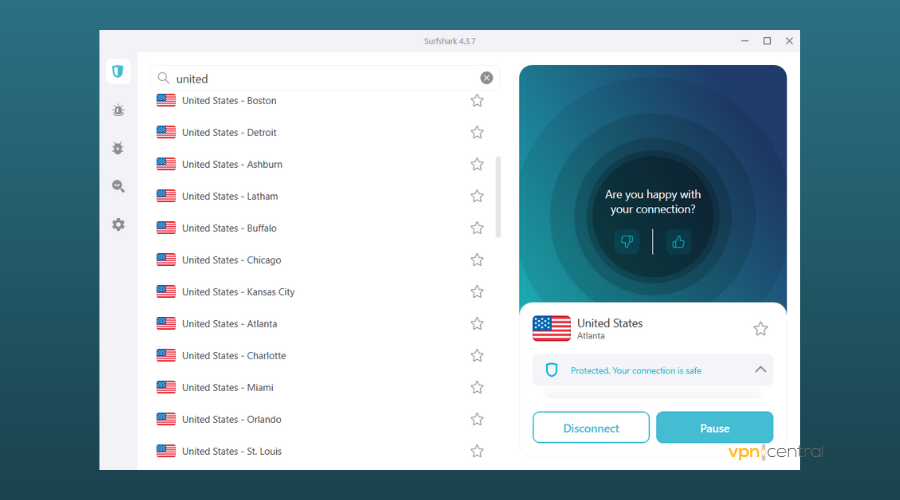
Task: Click the shield icon in Protected status
Action: (552, 370)
